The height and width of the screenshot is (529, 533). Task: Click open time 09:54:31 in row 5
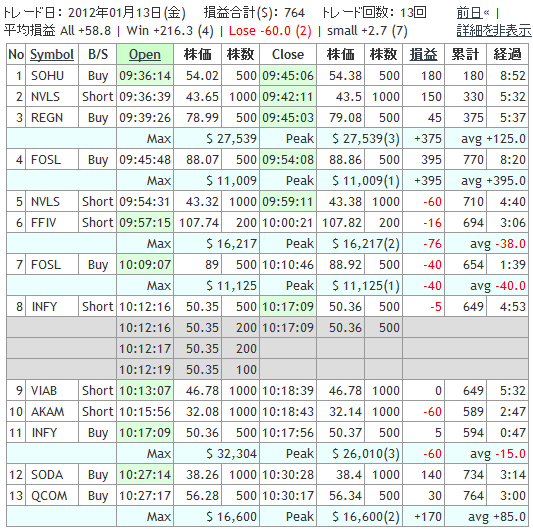(x=145, y=202)
